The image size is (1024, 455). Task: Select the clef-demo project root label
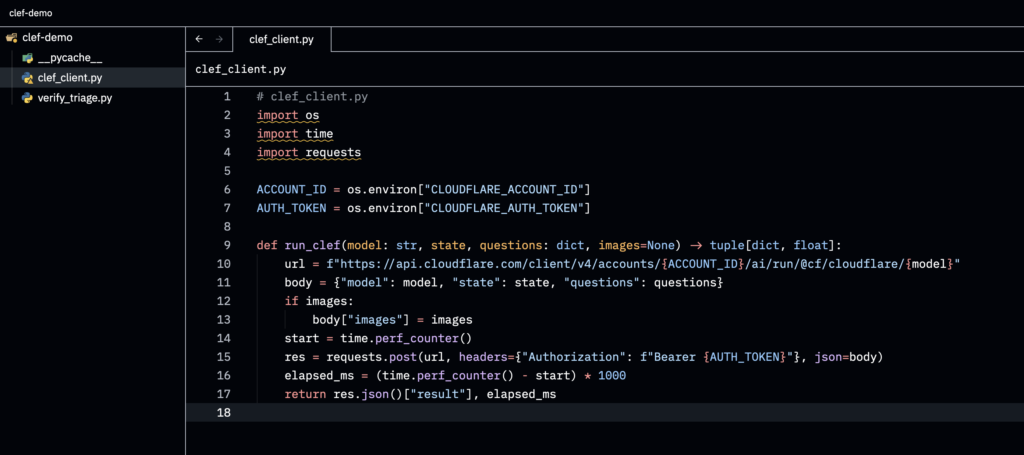47,38
